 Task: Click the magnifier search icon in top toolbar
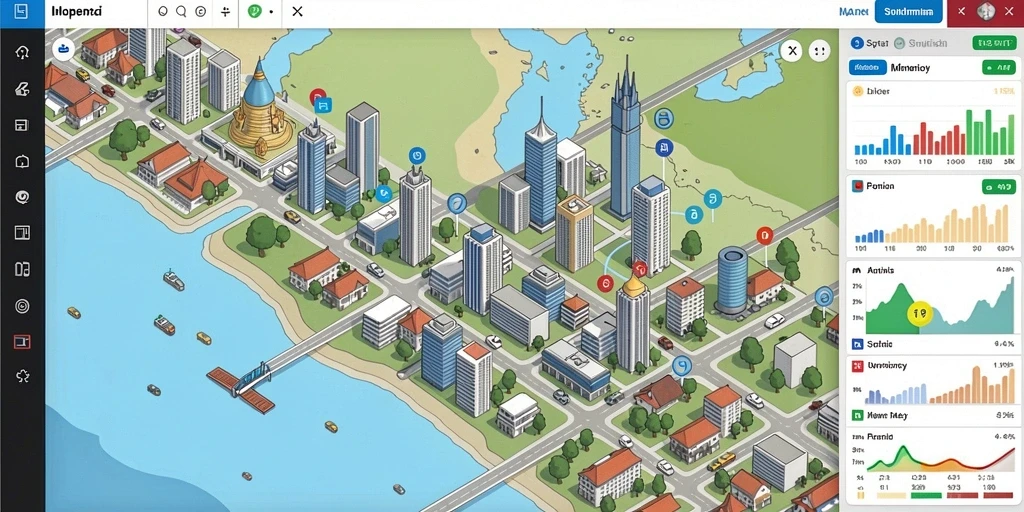coord(182,12)
